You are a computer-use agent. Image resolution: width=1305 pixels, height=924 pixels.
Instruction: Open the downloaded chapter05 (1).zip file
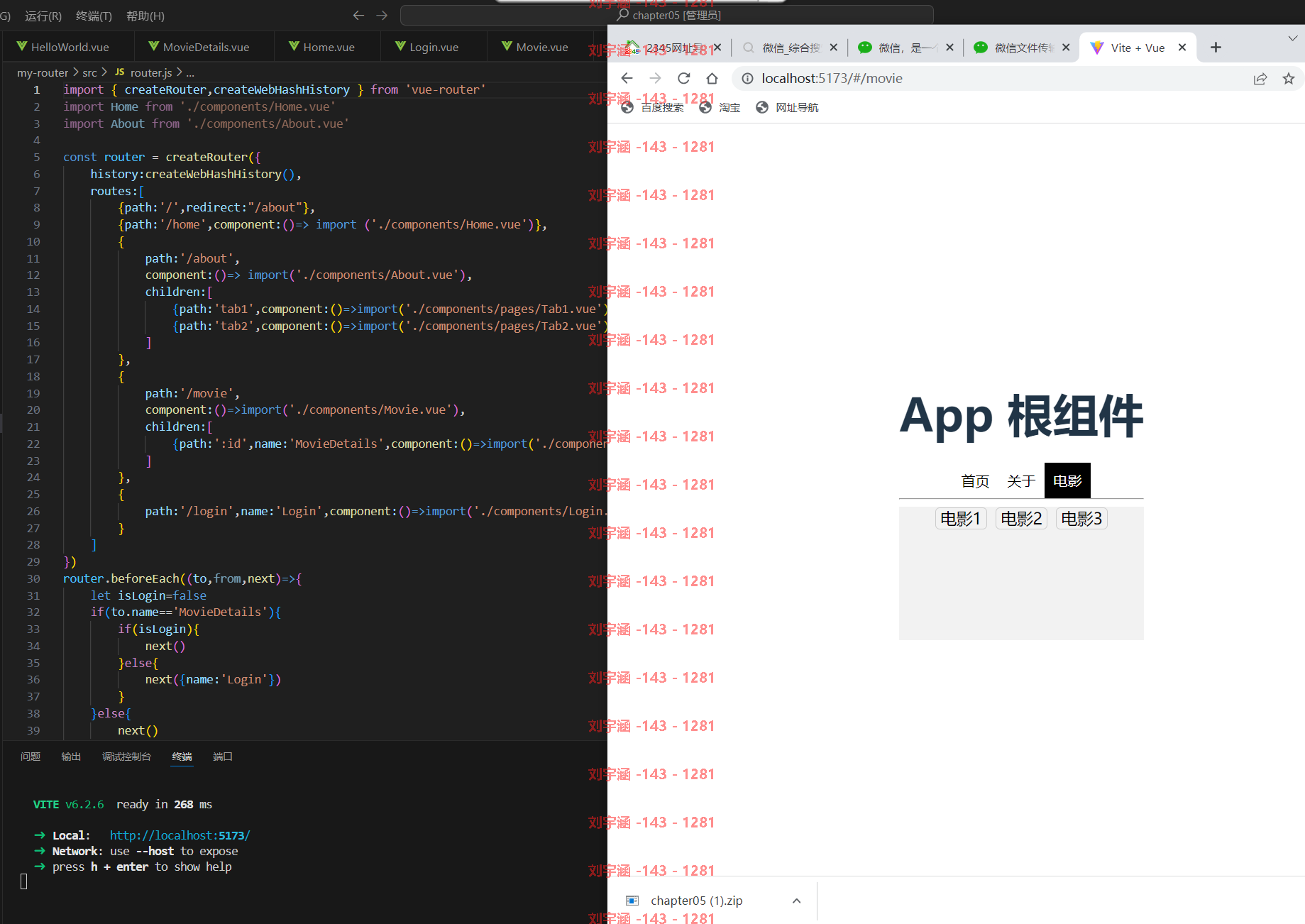[x=695, y=901]
